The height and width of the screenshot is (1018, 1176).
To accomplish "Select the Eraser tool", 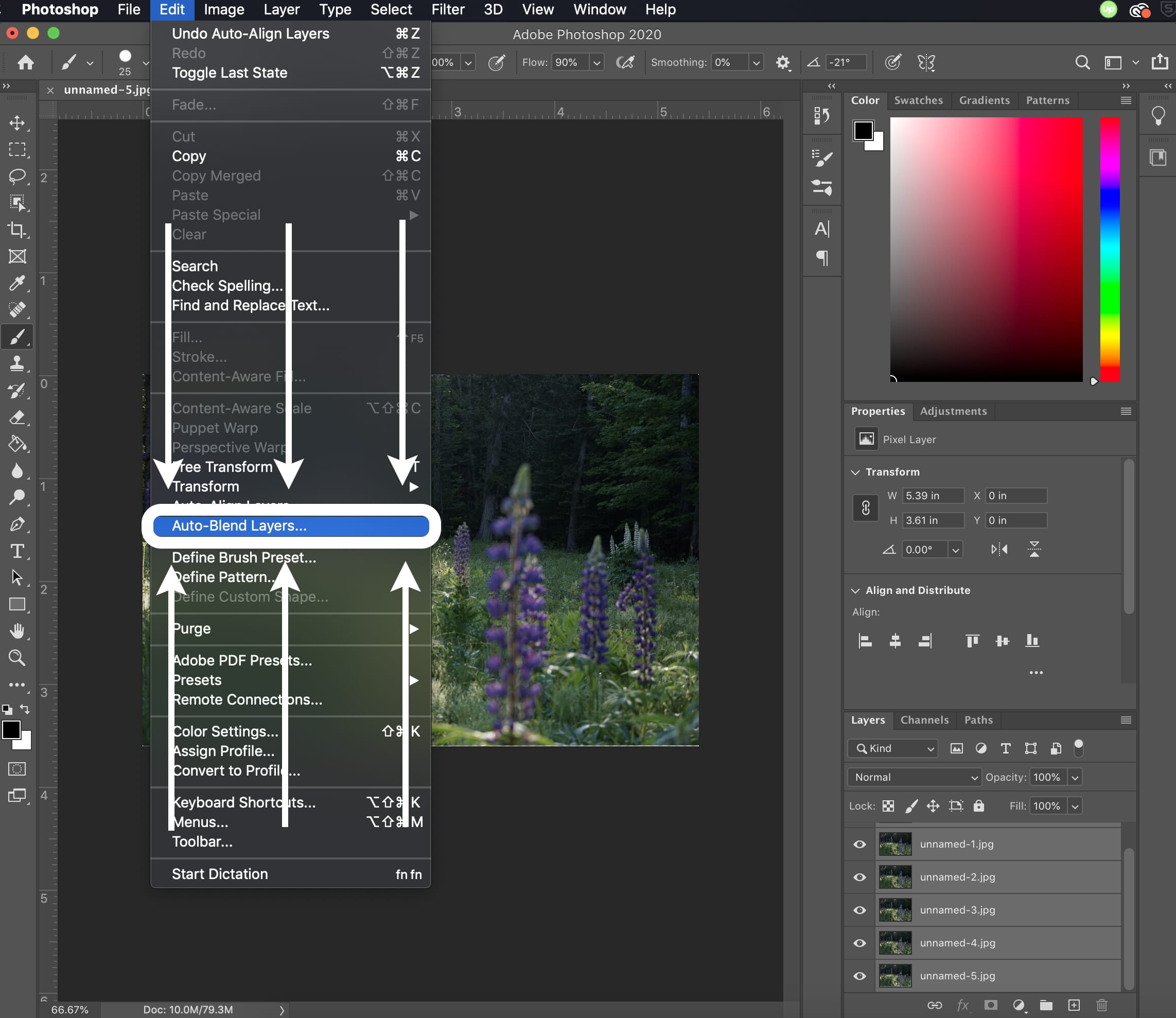I will pyautogui.click(x=17, y=417).
